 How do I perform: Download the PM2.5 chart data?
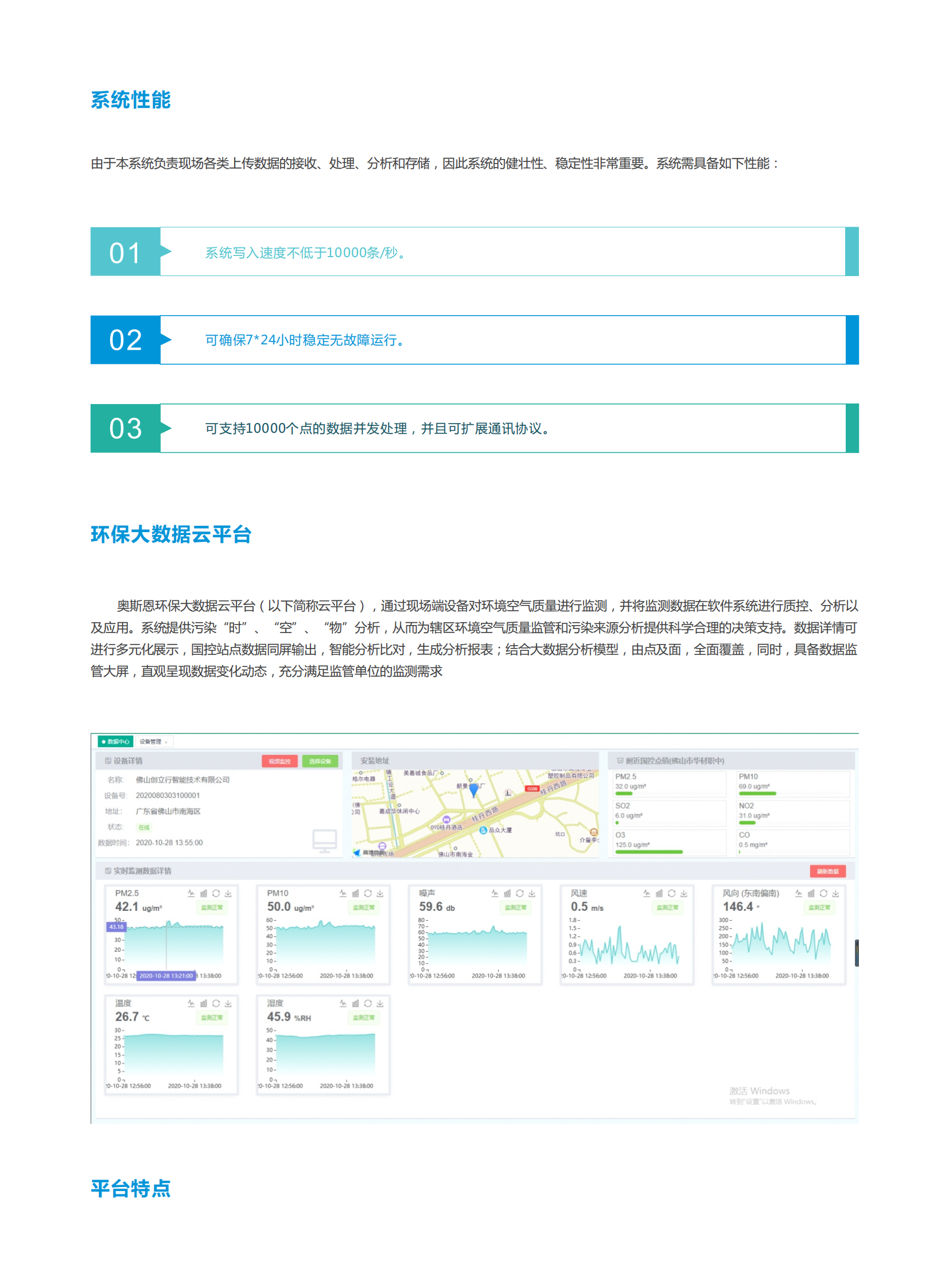(x=228, y=893)
